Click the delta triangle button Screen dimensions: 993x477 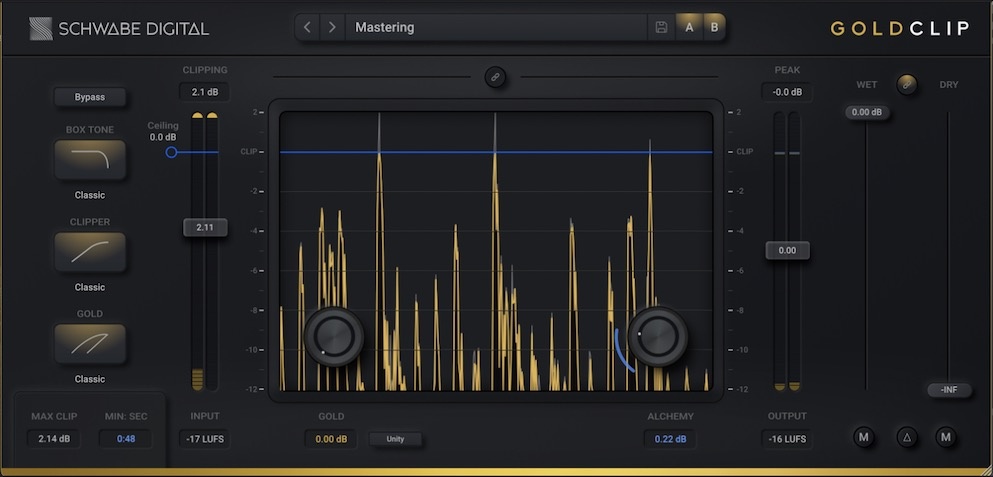click(x=907, y=437)
